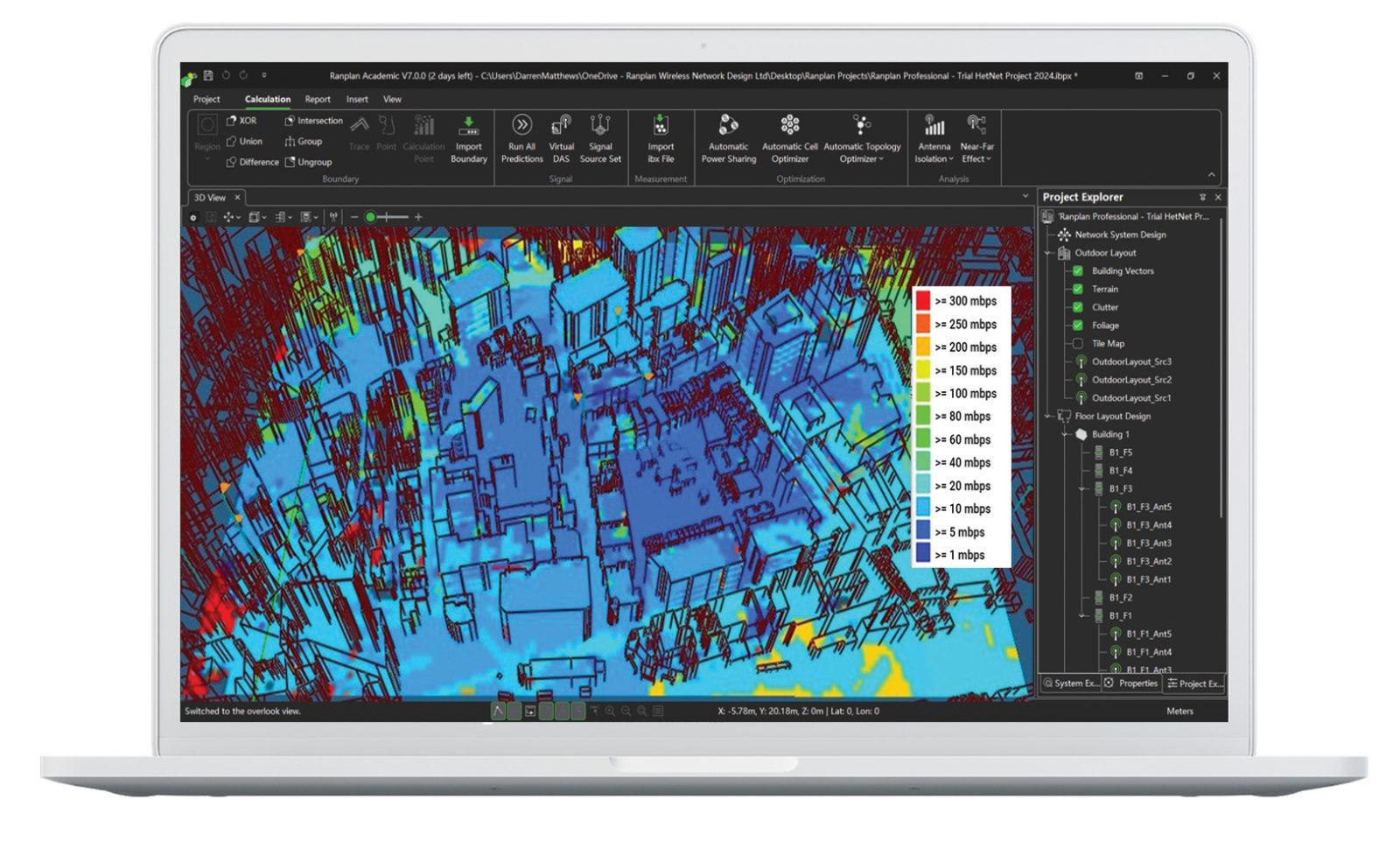The width and height of the screenshot is (1400, 842).
Task: Click the ribbon display options icon in title bar
Action: coord(1138,76)
